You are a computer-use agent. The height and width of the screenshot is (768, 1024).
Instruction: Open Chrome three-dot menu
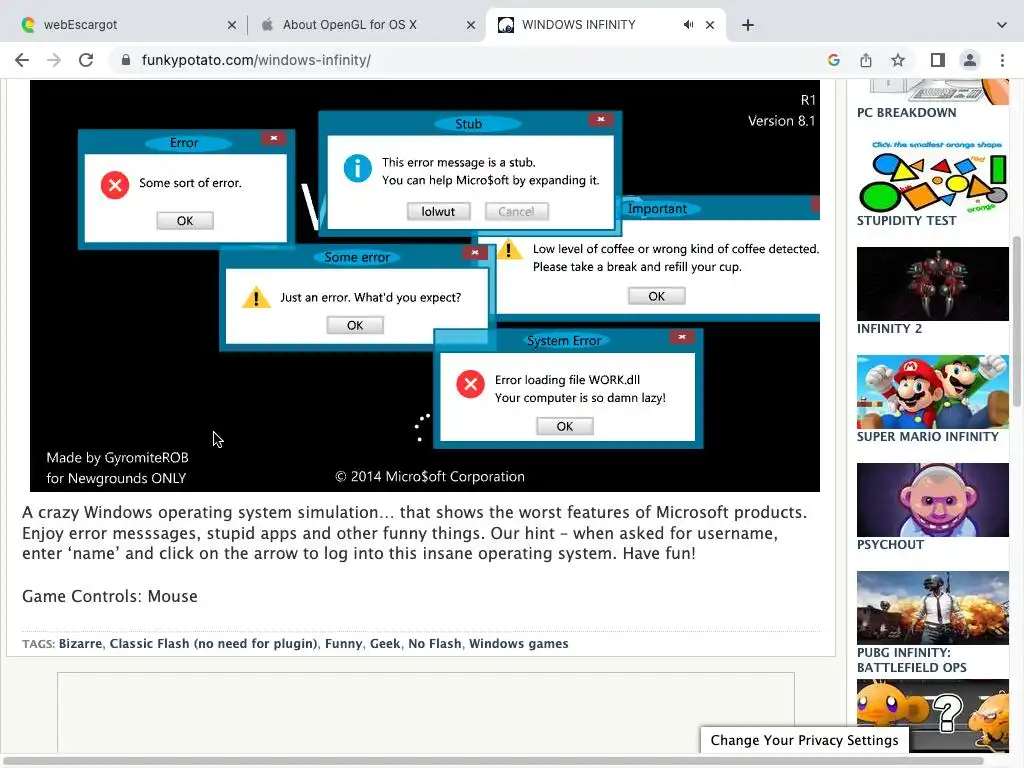(1002, 60)
